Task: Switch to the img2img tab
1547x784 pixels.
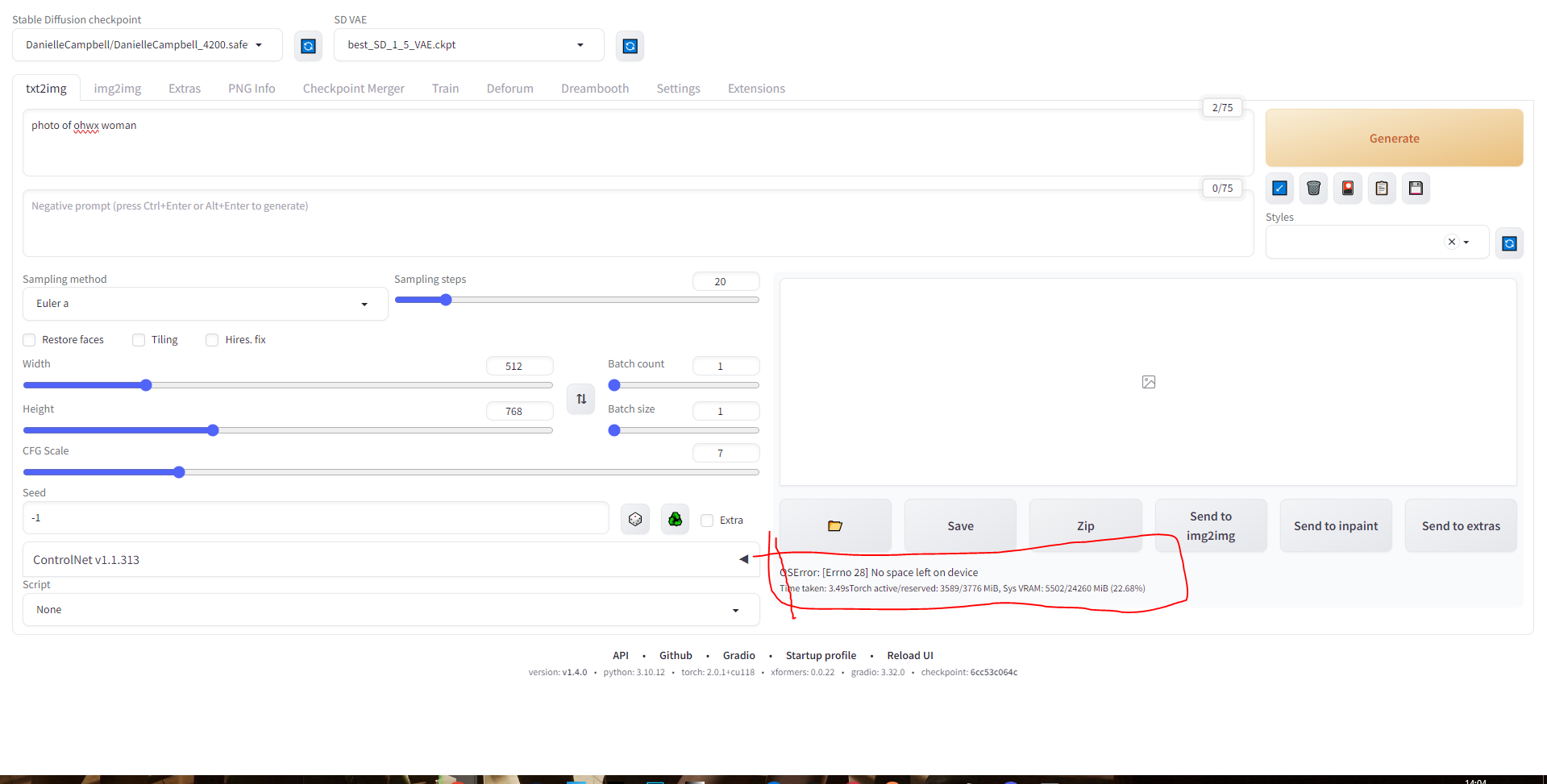Action: 118,89
